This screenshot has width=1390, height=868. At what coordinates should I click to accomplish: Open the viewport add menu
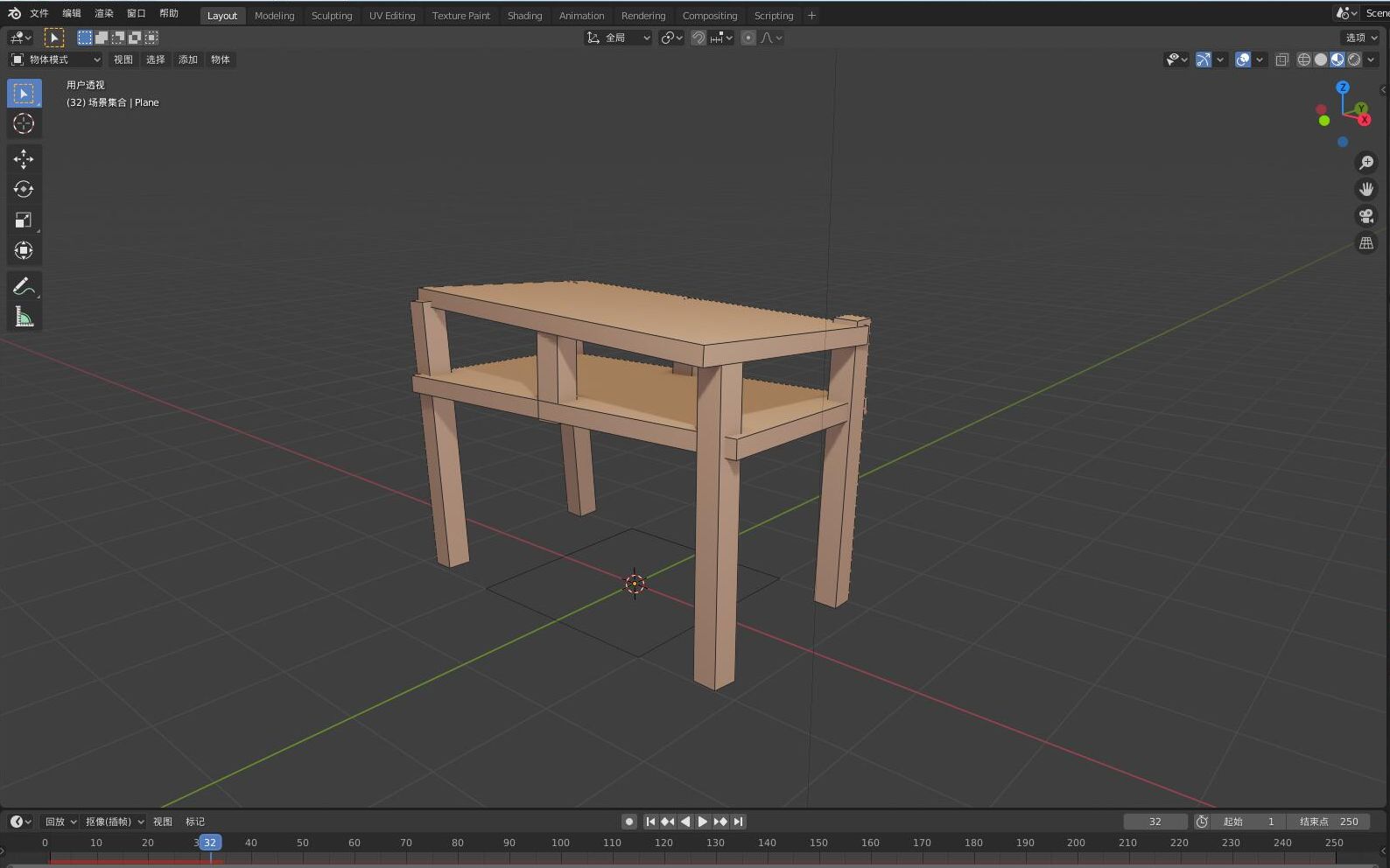pos(188,59)
